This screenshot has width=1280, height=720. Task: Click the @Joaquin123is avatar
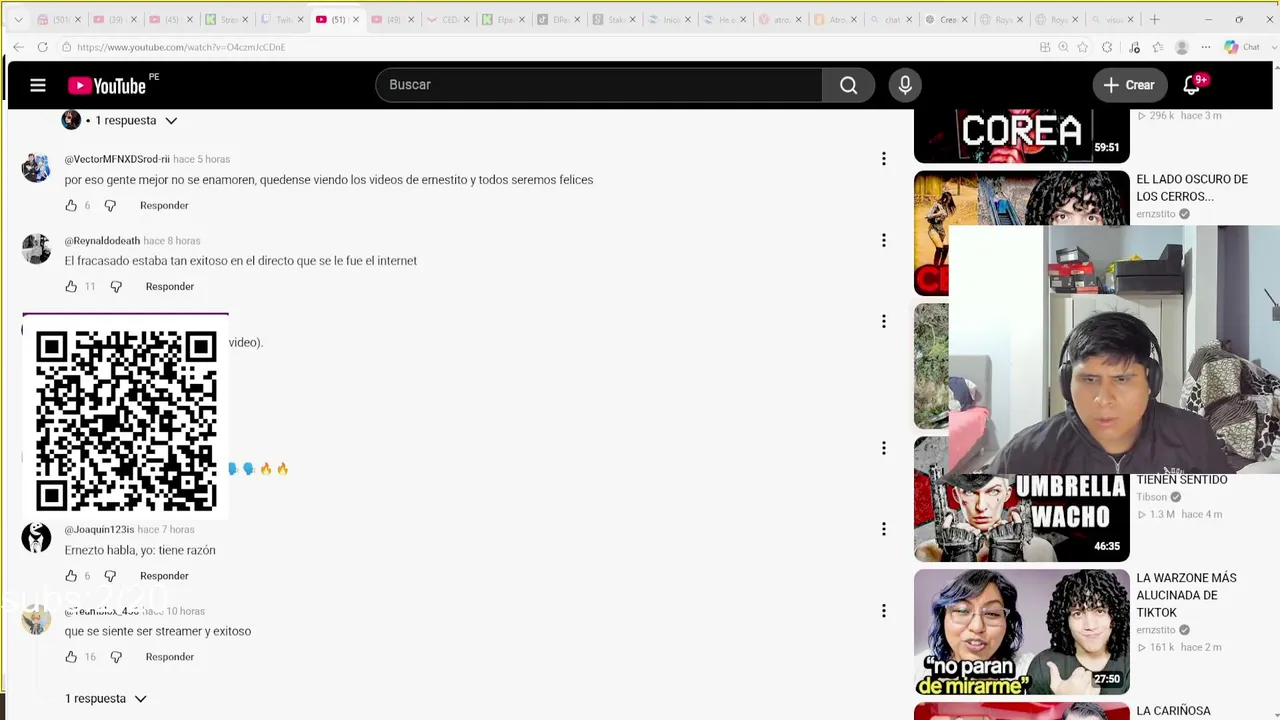pyautogui.click(x=36, y=538)
